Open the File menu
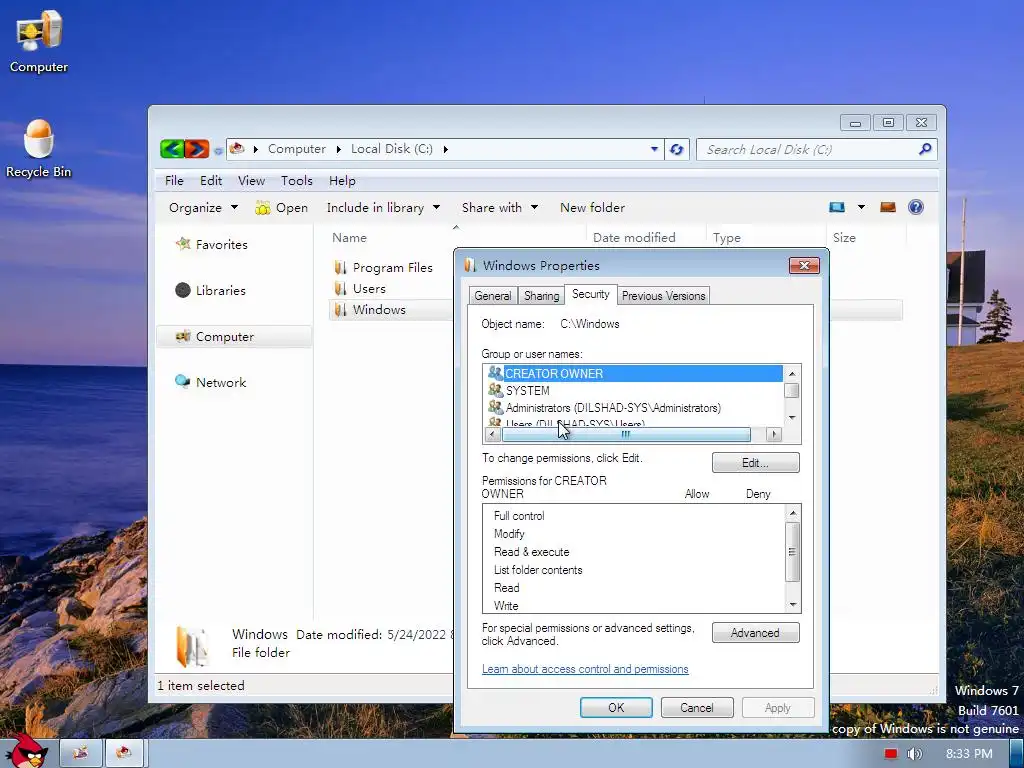This screenshot has height=768, width=1024. tap(174, 180)
